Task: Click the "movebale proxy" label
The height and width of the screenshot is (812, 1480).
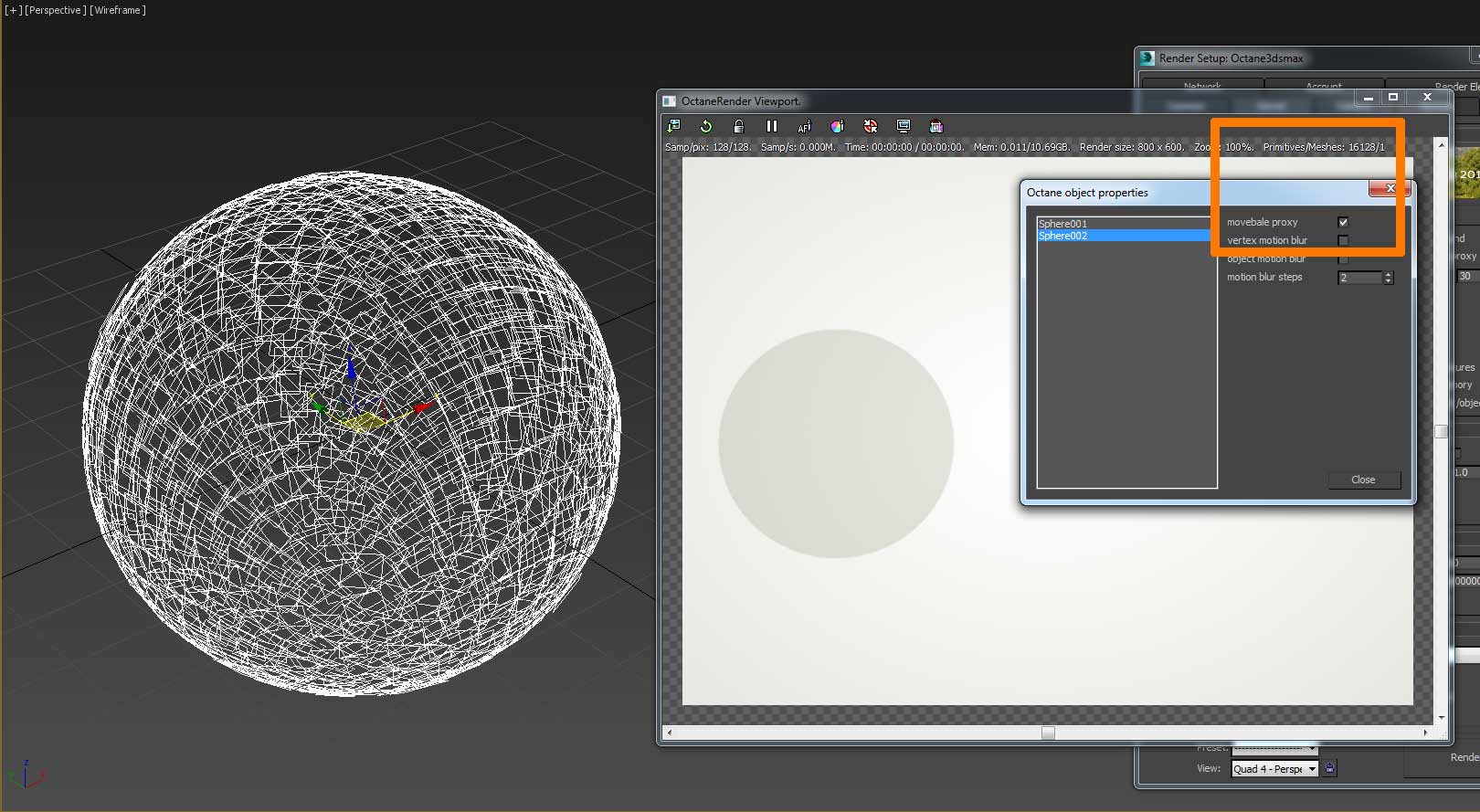Action: click(x=1262, y=222)
